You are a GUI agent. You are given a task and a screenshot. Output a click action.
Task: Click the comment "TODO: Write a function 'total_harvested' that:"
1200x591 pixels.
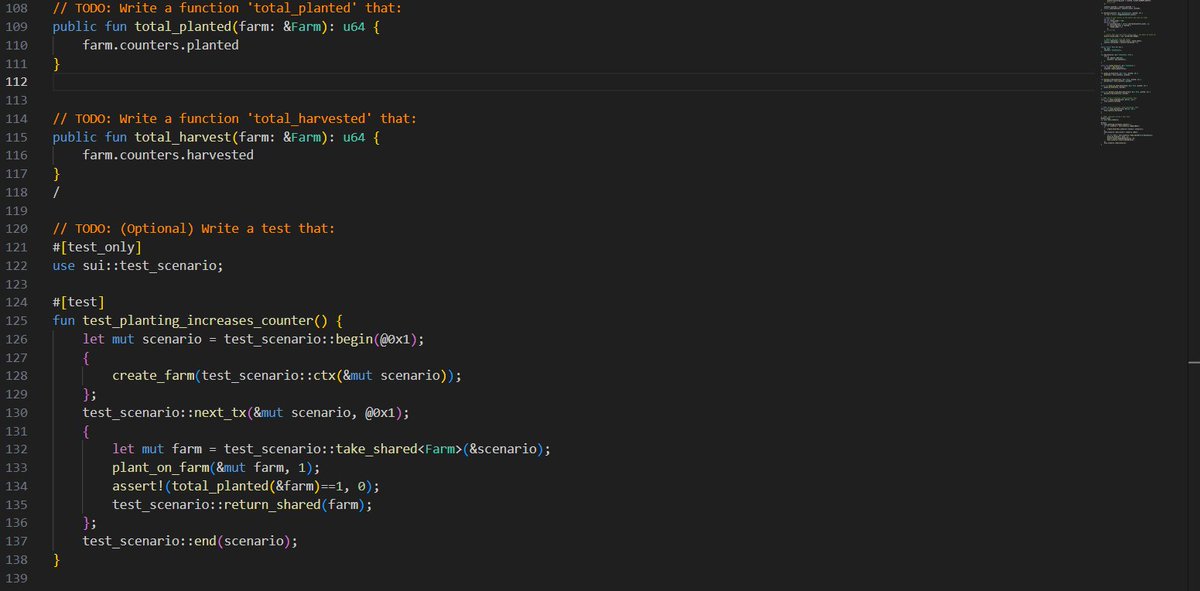(x=235, y=118)
